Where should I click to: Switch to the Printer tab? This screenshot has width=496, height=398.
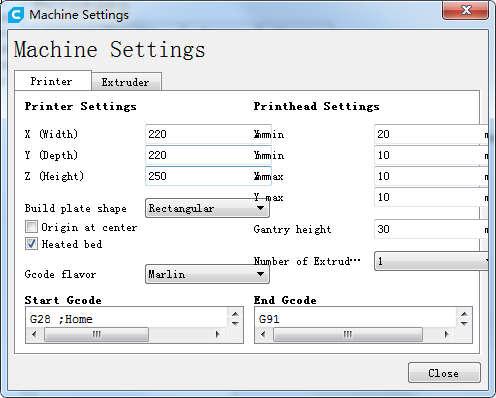point(52,81)
